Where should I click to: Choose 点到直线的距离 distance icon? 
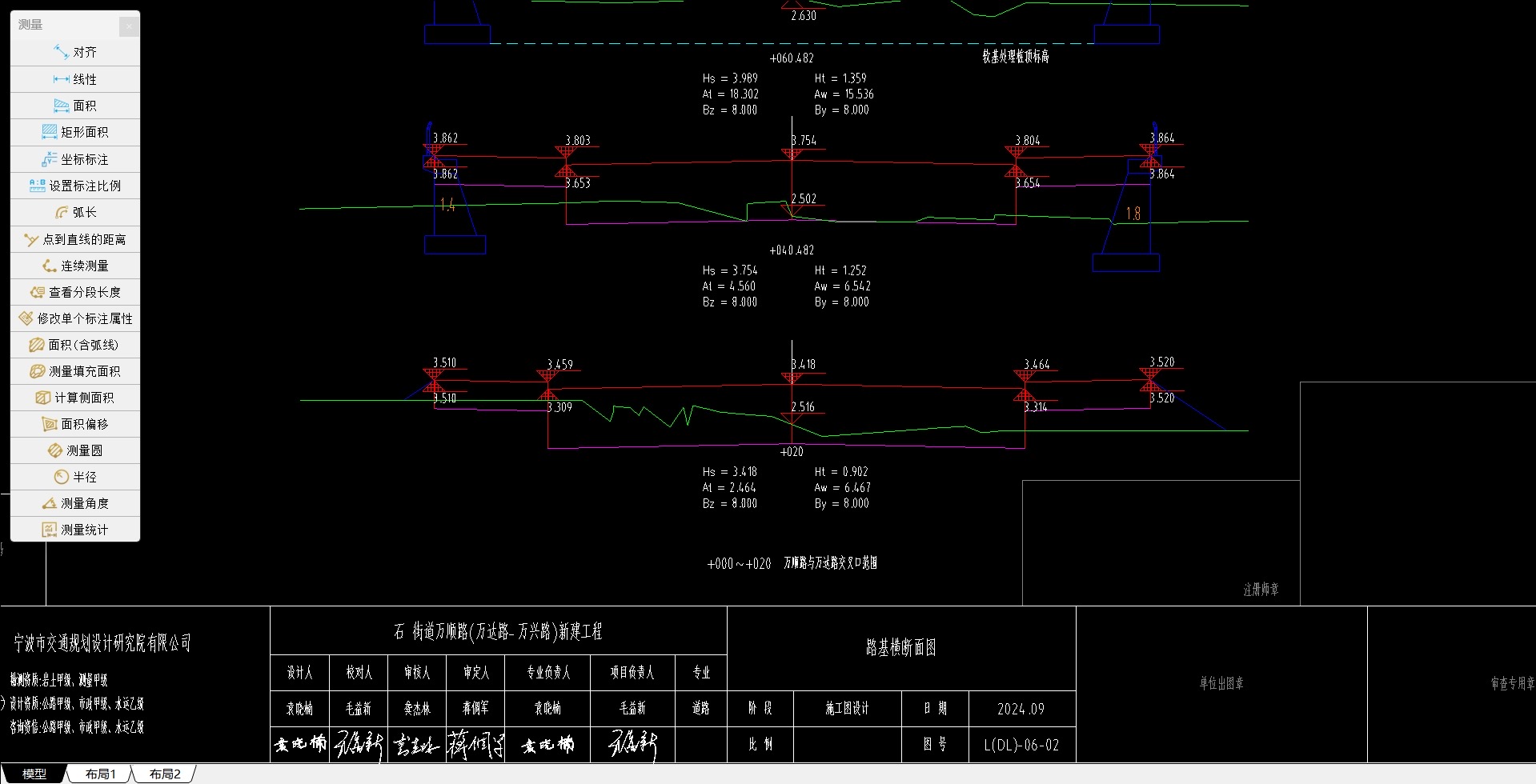click(x=31, y=239)
